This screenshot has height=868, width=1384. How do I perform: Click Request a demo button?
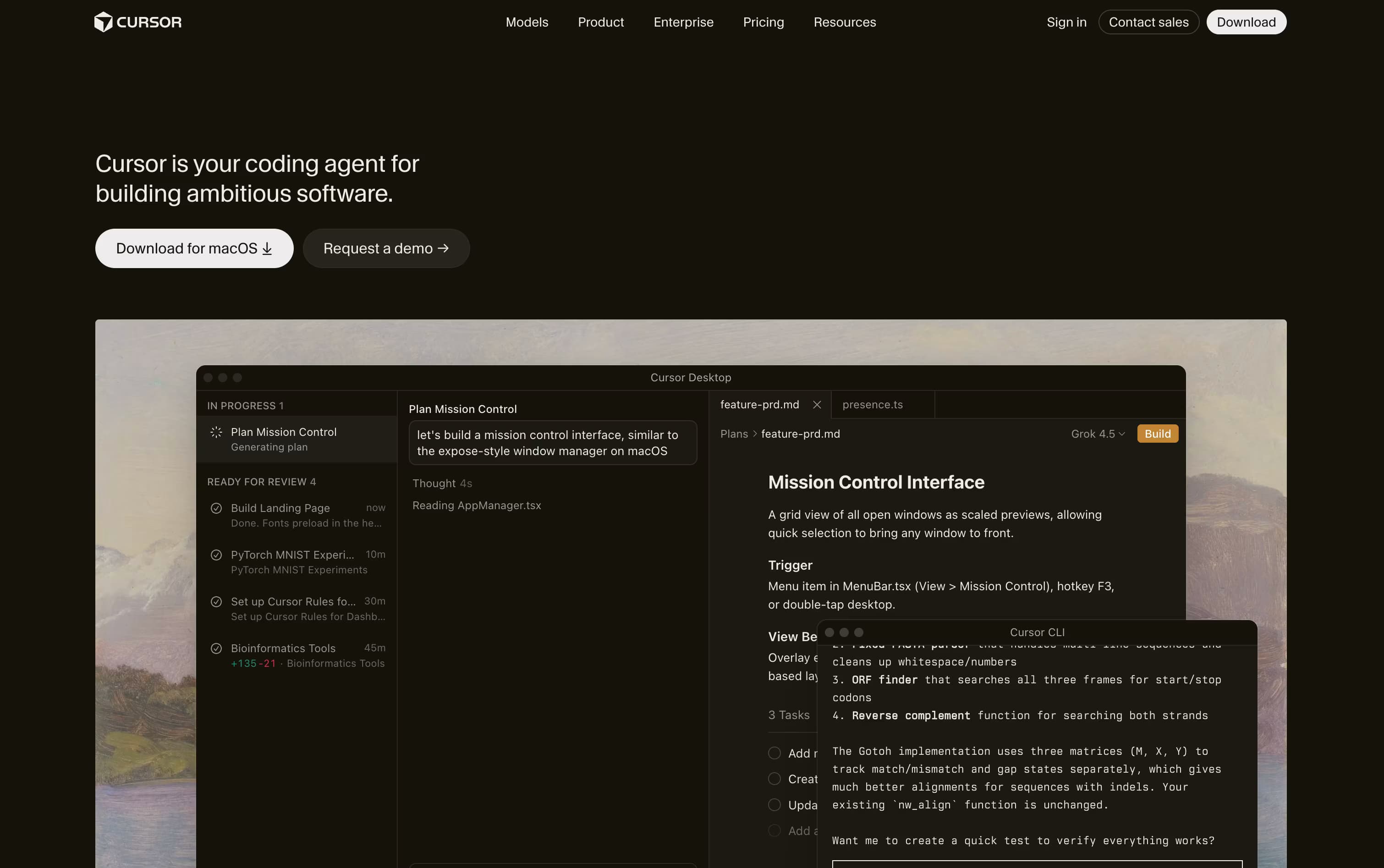pos(386,248)
